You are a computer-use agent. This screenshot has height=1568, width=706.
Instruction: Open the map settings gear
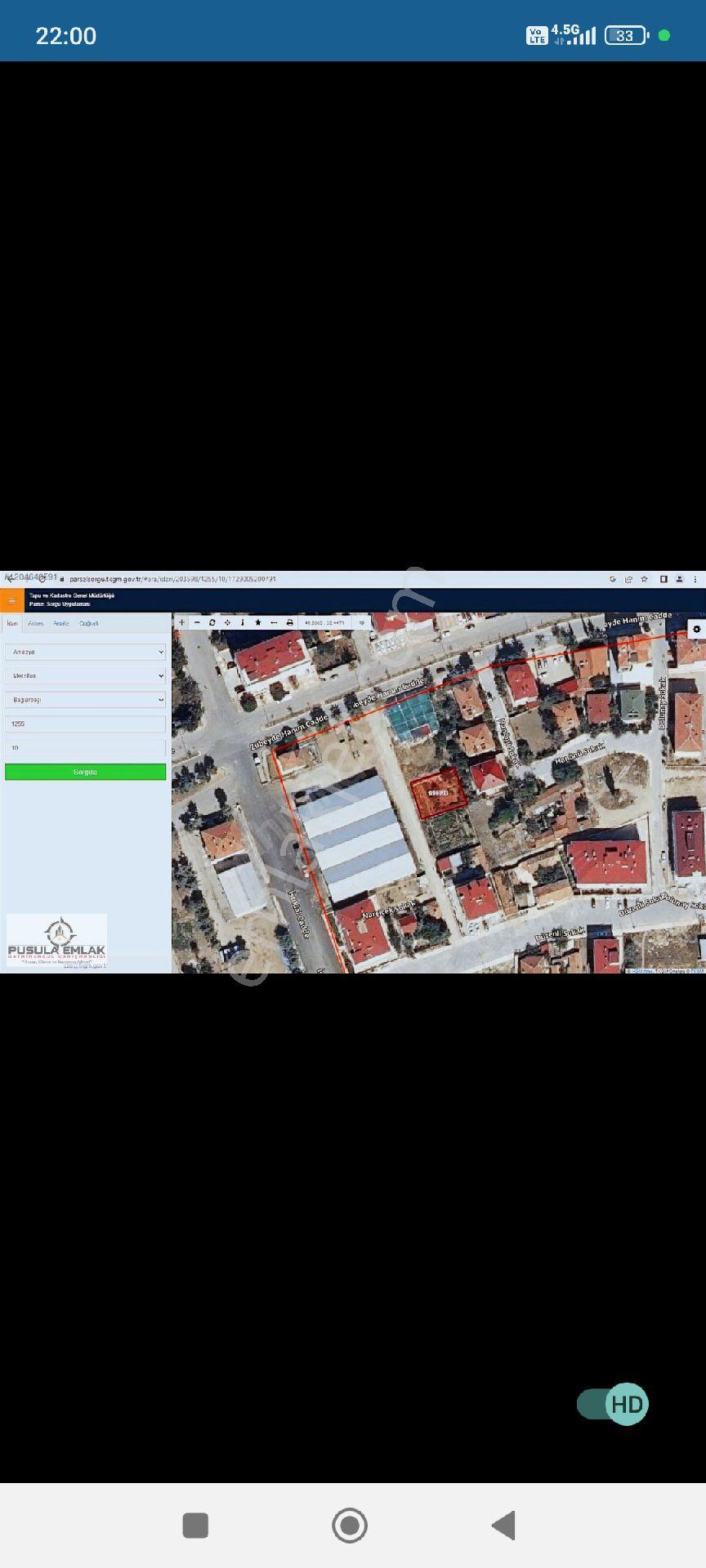(x=696, y=629)
